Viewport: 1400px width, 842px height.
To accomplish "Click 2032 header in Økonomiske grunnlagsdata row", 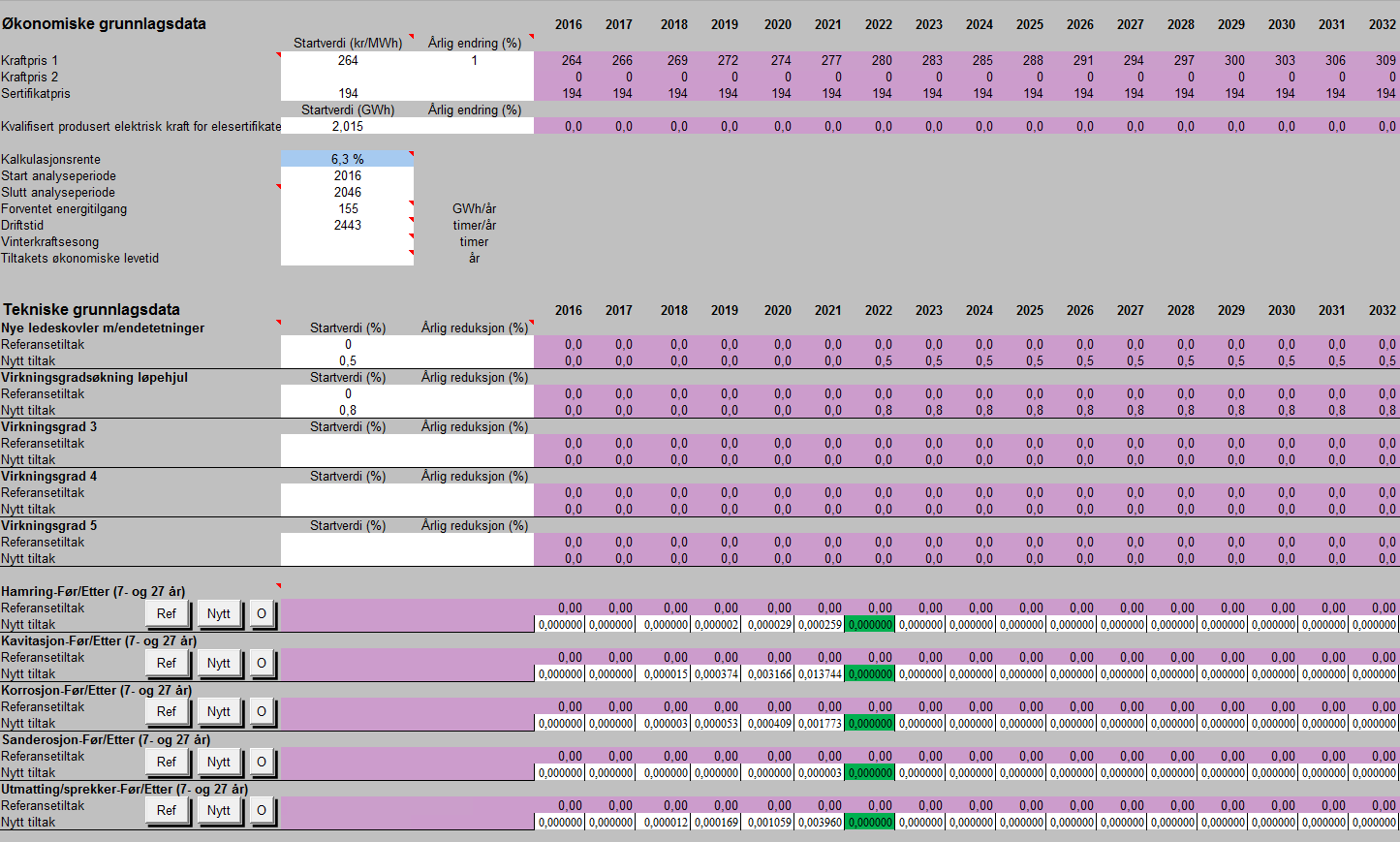I will pos(1382,24).
